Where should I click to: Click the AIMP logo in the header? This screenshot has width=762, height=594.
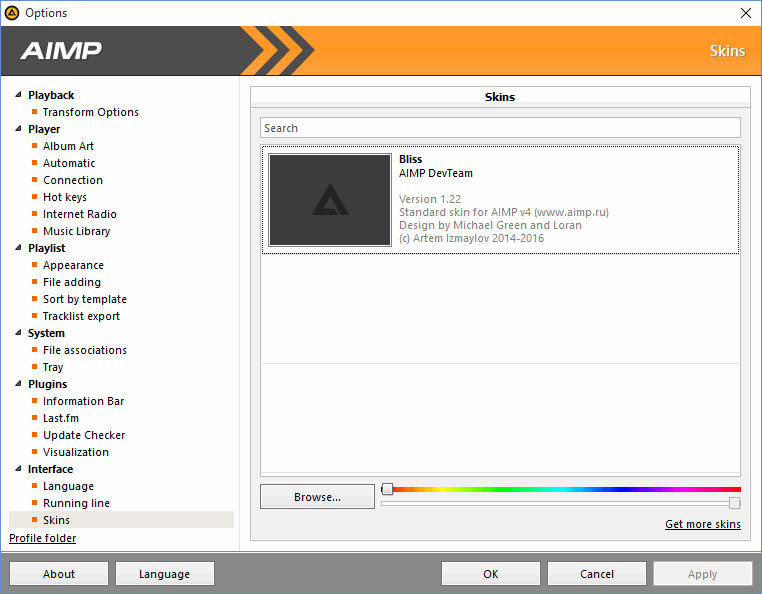pos(61,51)
